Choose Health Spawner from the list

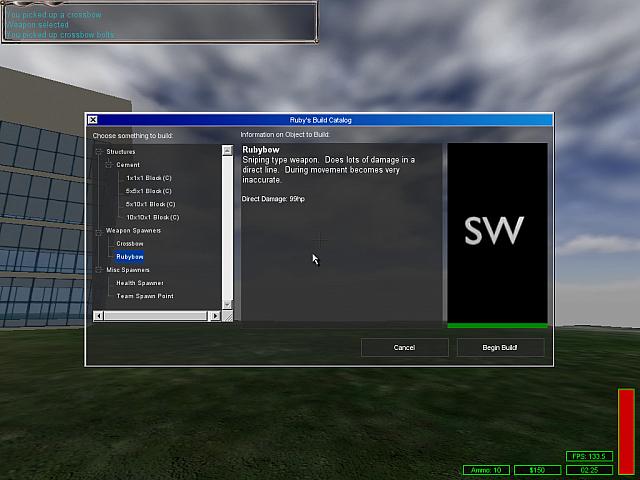[x=139, y=283]
